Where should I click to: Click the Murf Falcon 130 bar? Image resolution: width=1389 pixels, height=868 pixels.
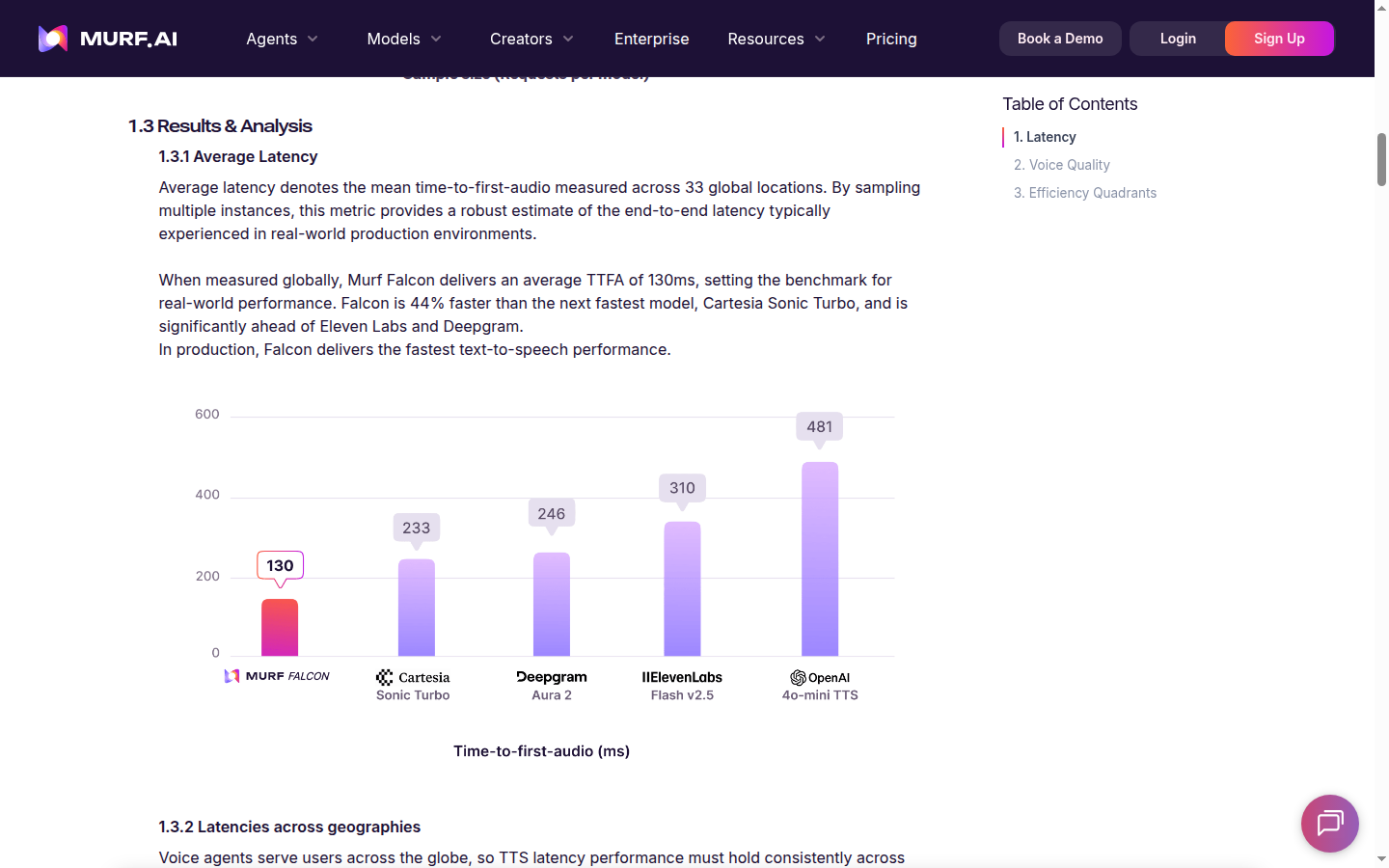tap(280, 628)
